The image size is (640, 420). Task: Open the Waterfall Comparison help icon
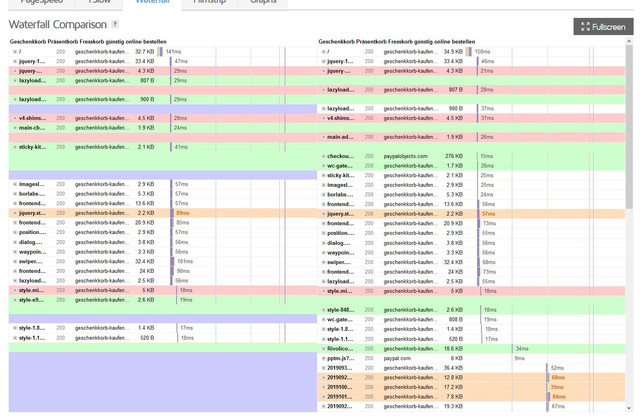pos(116,24)
